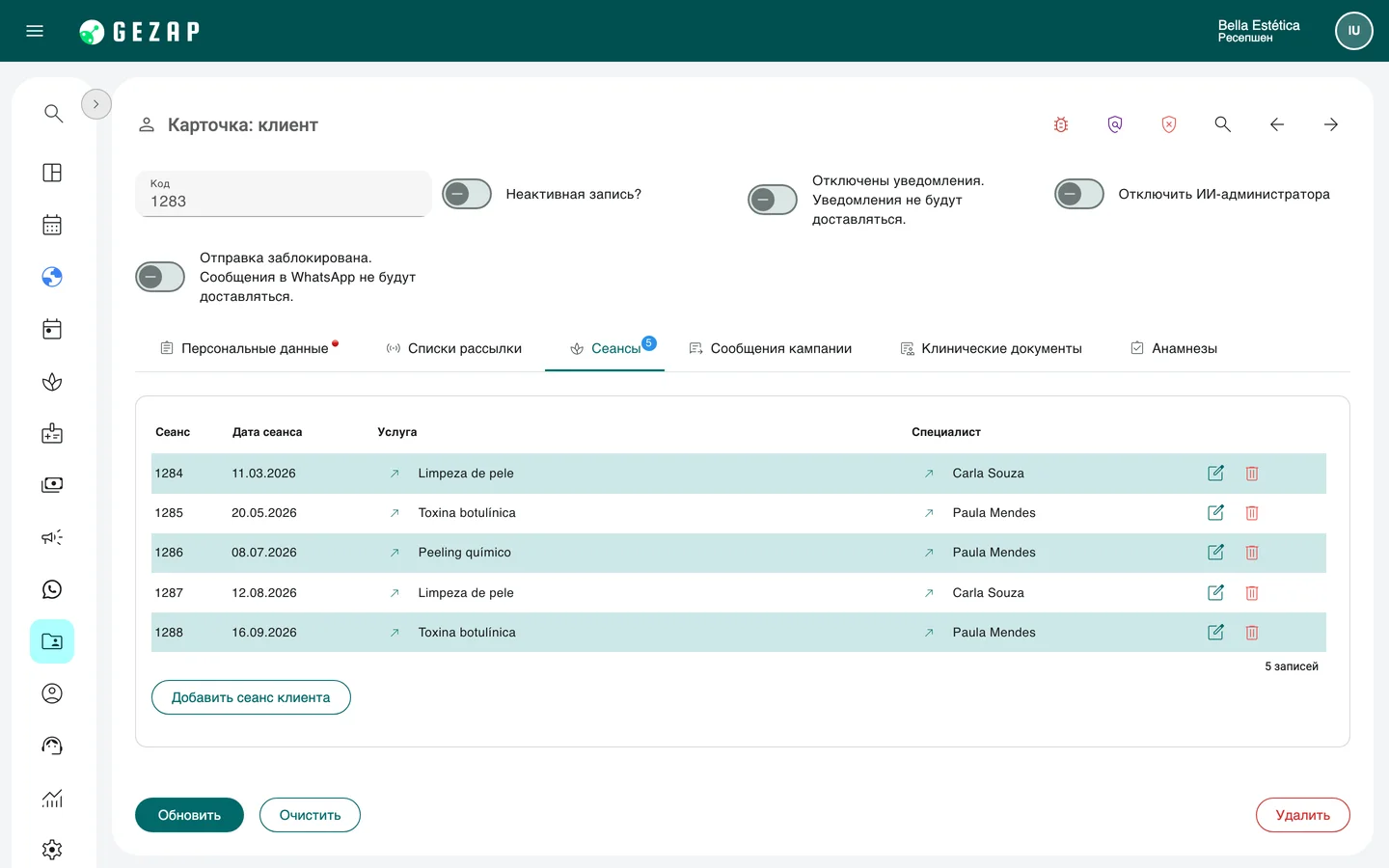Screen dimensions: 1389x868
Task: Open the sidebar lotus services icon
Action: click(52, 382)
